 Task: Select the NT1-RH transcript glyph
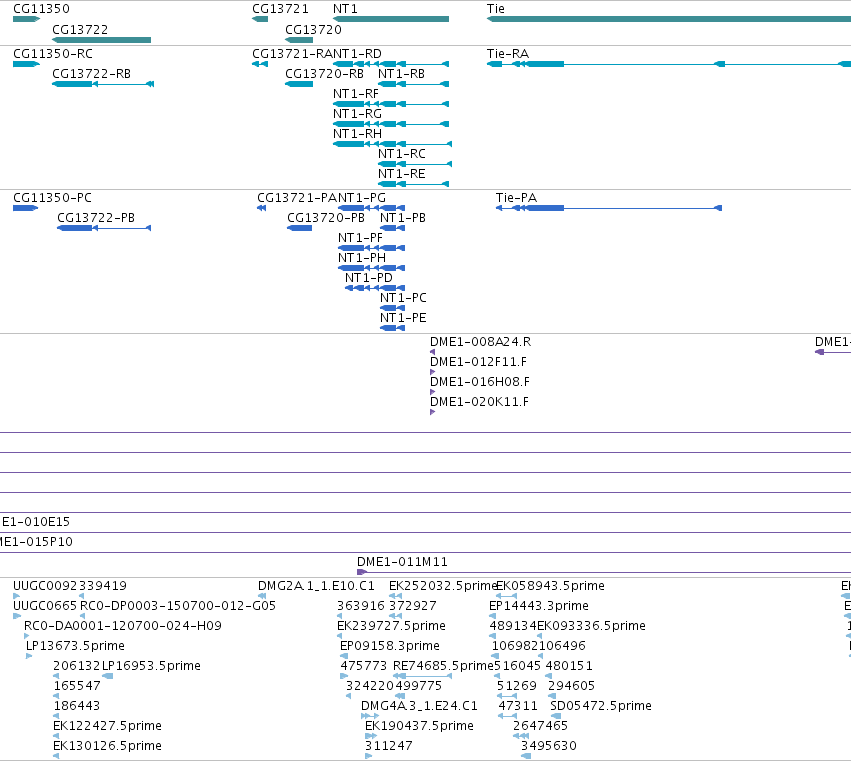click(x=392, y=144)
